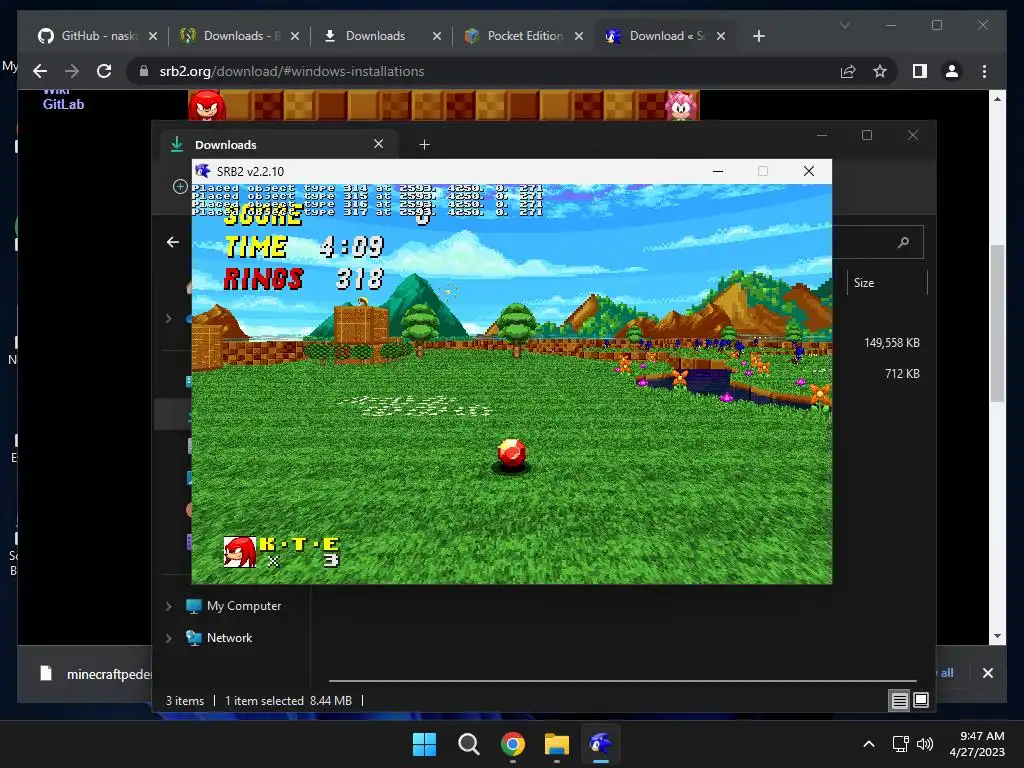1024x768 pixels.
Task: Close File Explorer Downloads tab
Action: [378, 144]
